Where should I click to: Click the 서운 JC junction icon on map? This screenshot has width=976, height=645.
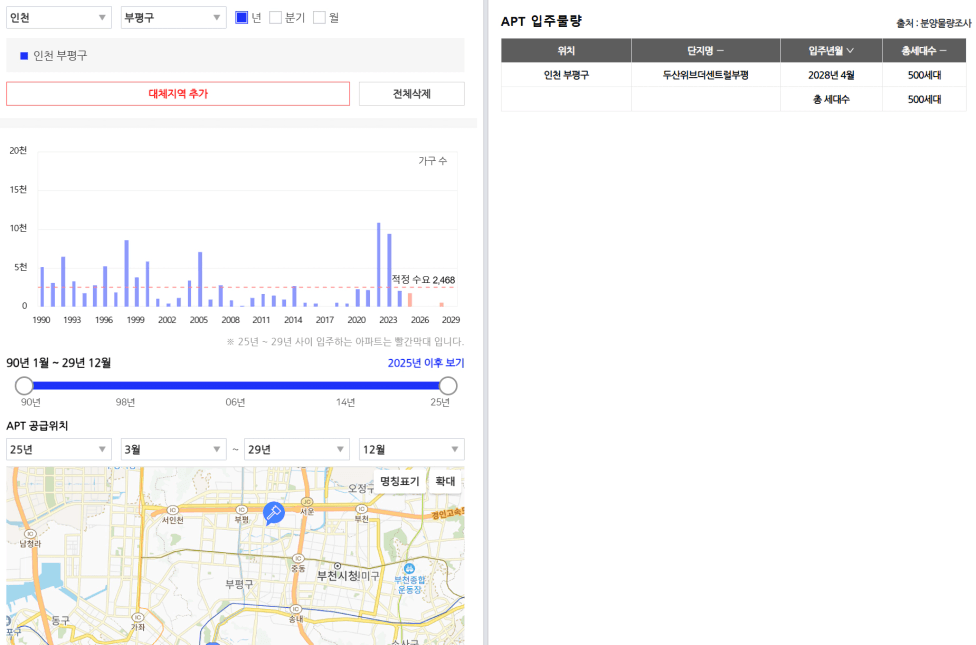(x=306, y=502)
